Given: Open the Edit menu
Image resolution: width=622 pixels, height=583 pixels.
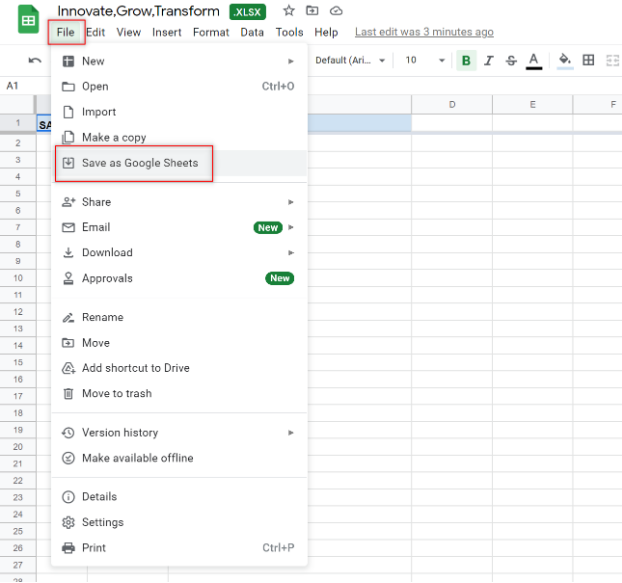Looking at the screenshot, I should pyautogui.click(x=96, y=32).
